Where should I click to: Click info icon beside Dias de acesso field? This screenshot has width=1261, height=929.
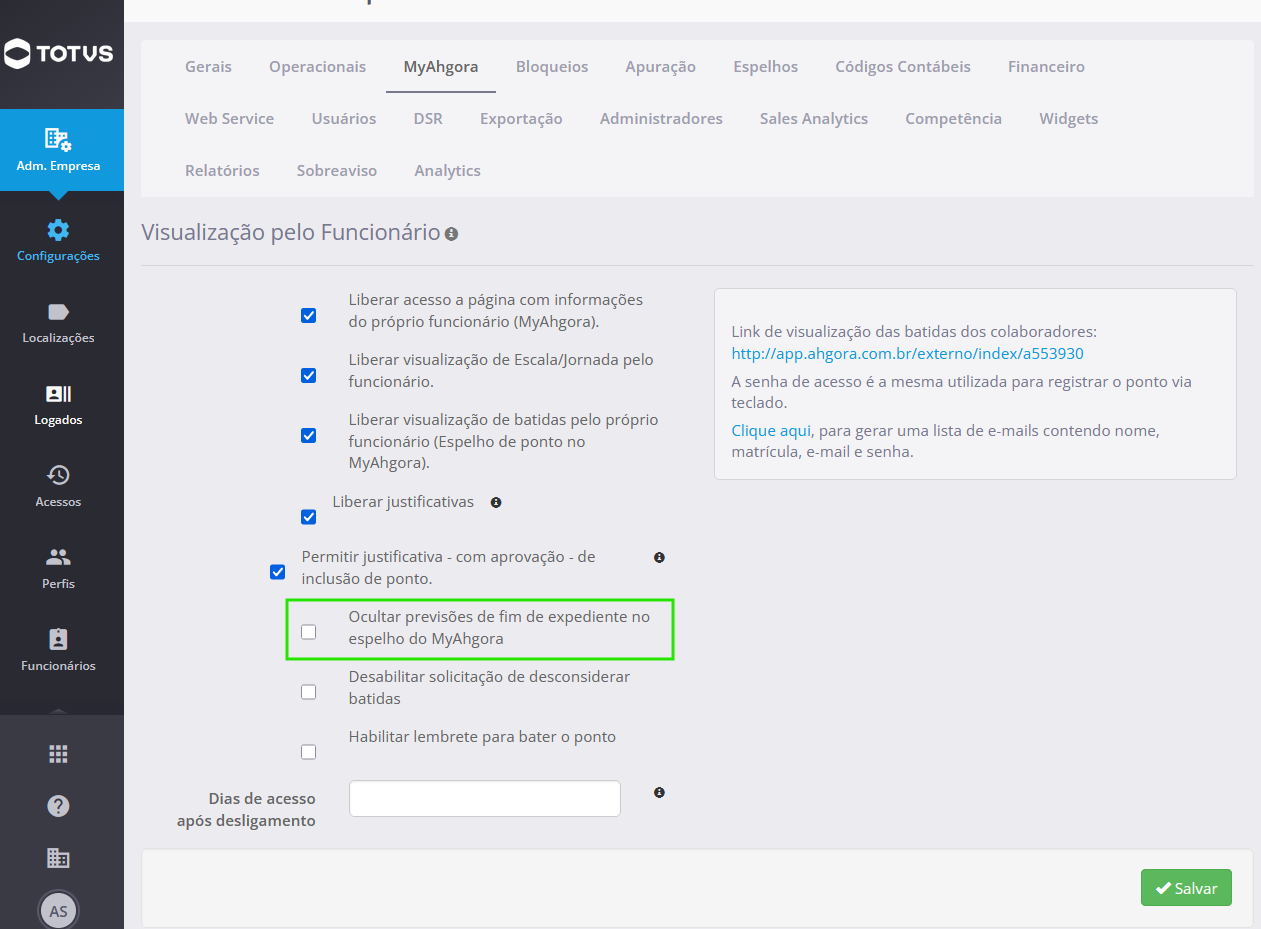(659, 792)
